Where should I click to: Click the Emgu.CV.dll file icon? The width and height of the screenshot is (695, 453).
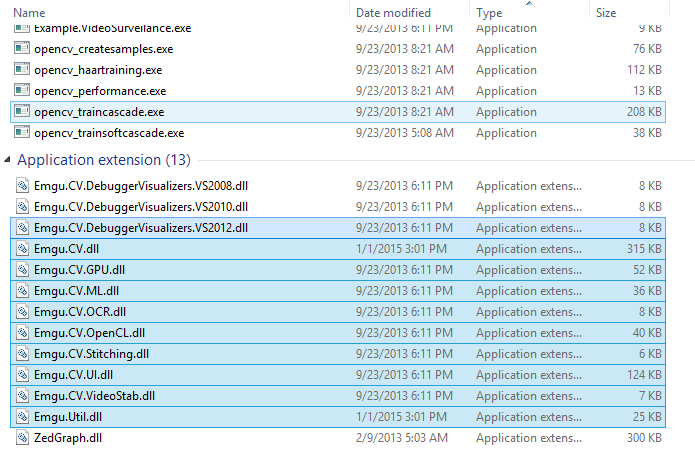point(23,248)
